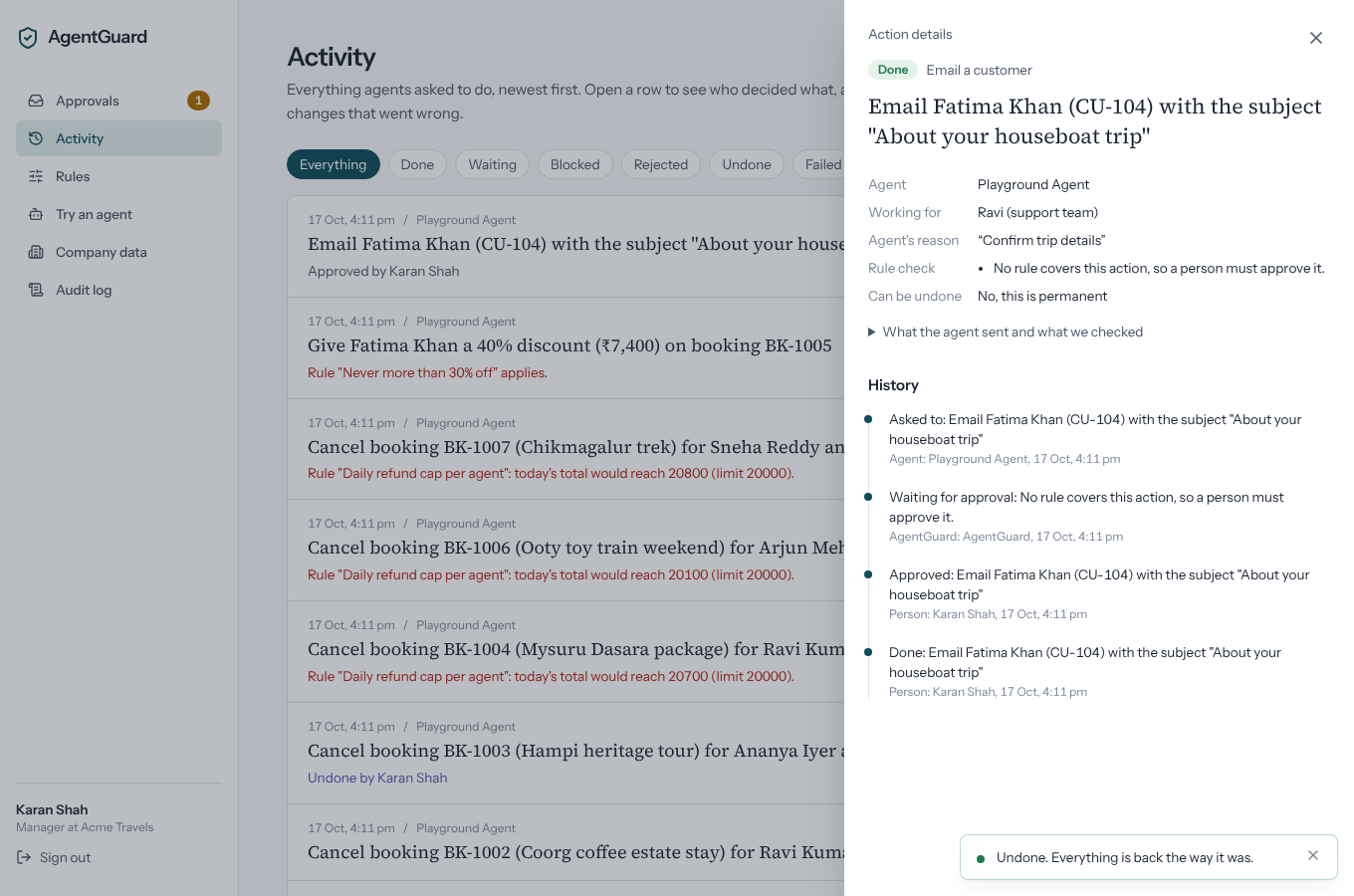1354x896 pixels.
Task: Open the 40% discount booking BK-1005 row
Action: (566, 347)
